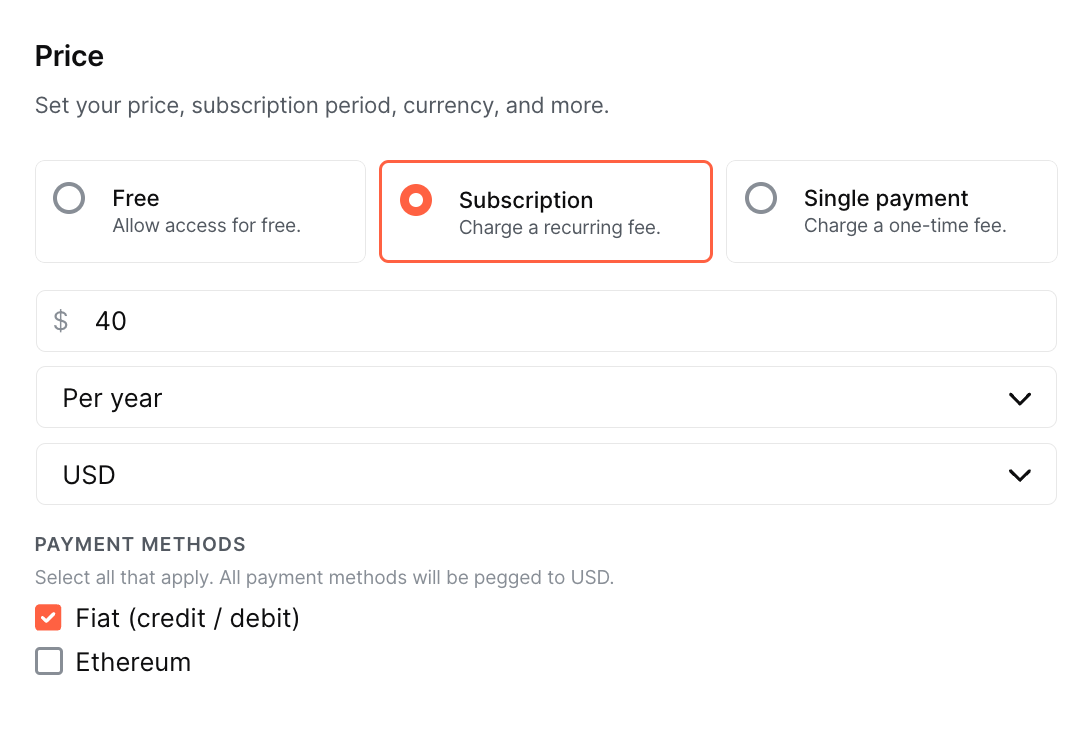Enable the Ethereum checkbox
Viewport: 1092px width, 740px height.
pyautogui.click(x=48, y=662)
